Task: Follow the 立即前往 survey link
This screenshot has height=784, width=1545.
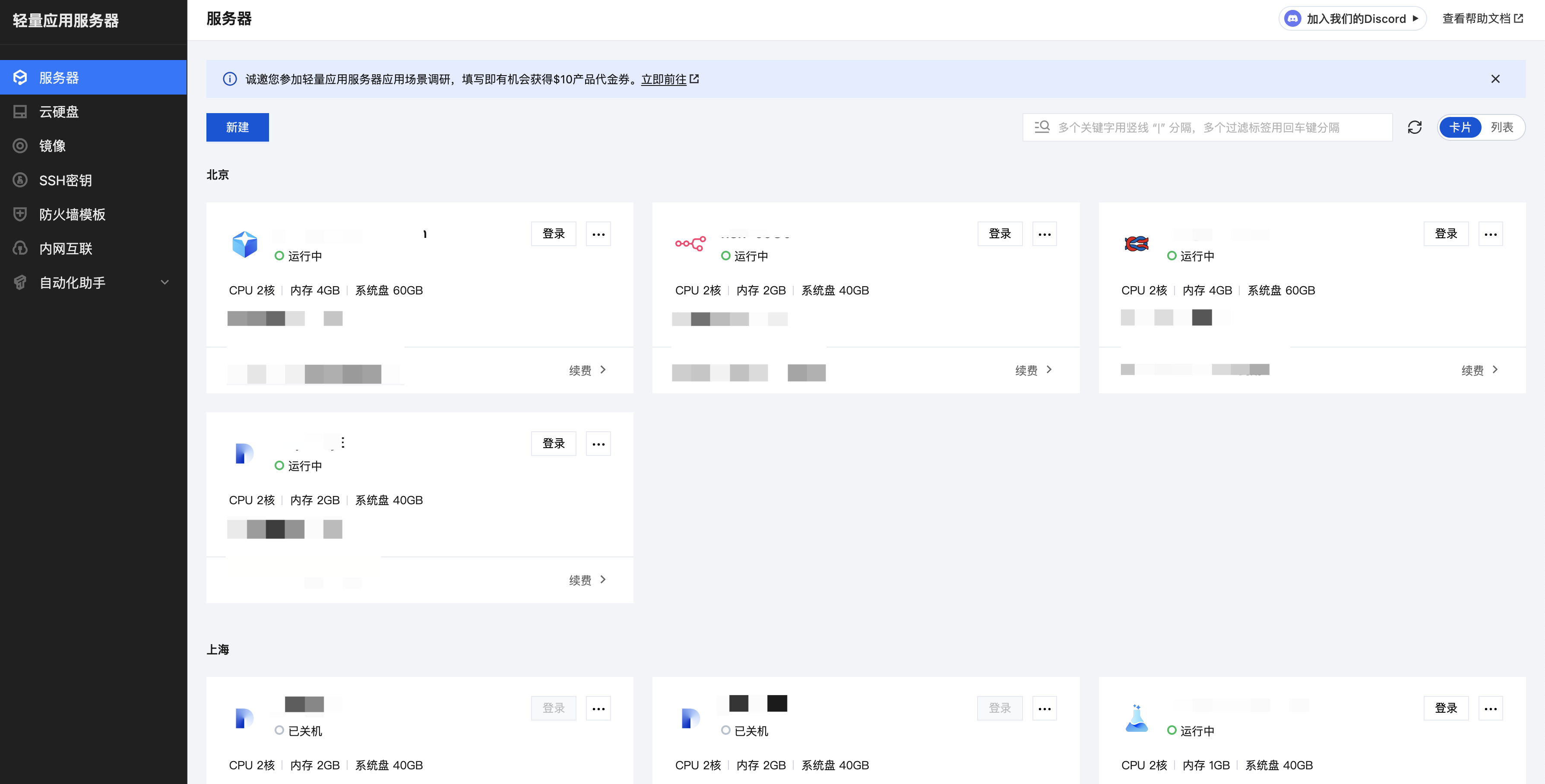Action: (663, 79)
